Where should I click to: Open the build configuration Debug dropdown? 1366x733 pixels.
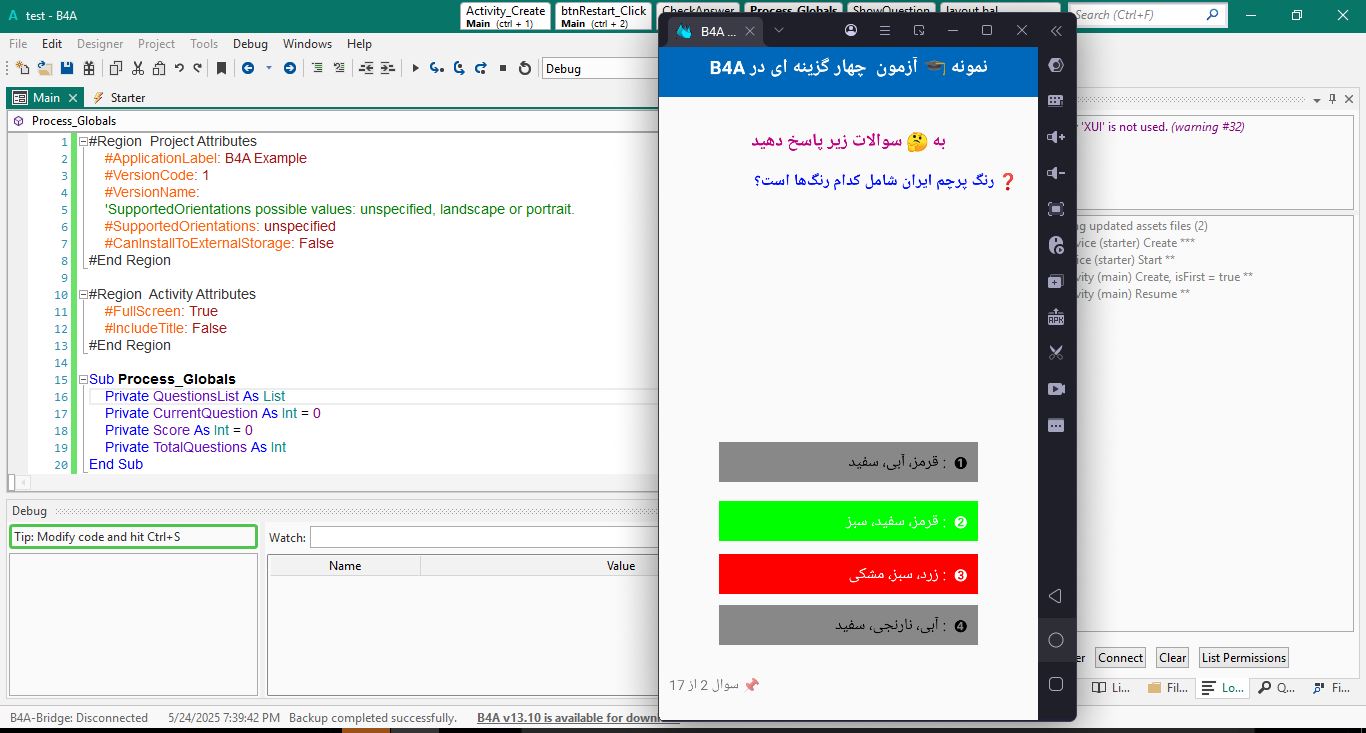click(600, 68)
